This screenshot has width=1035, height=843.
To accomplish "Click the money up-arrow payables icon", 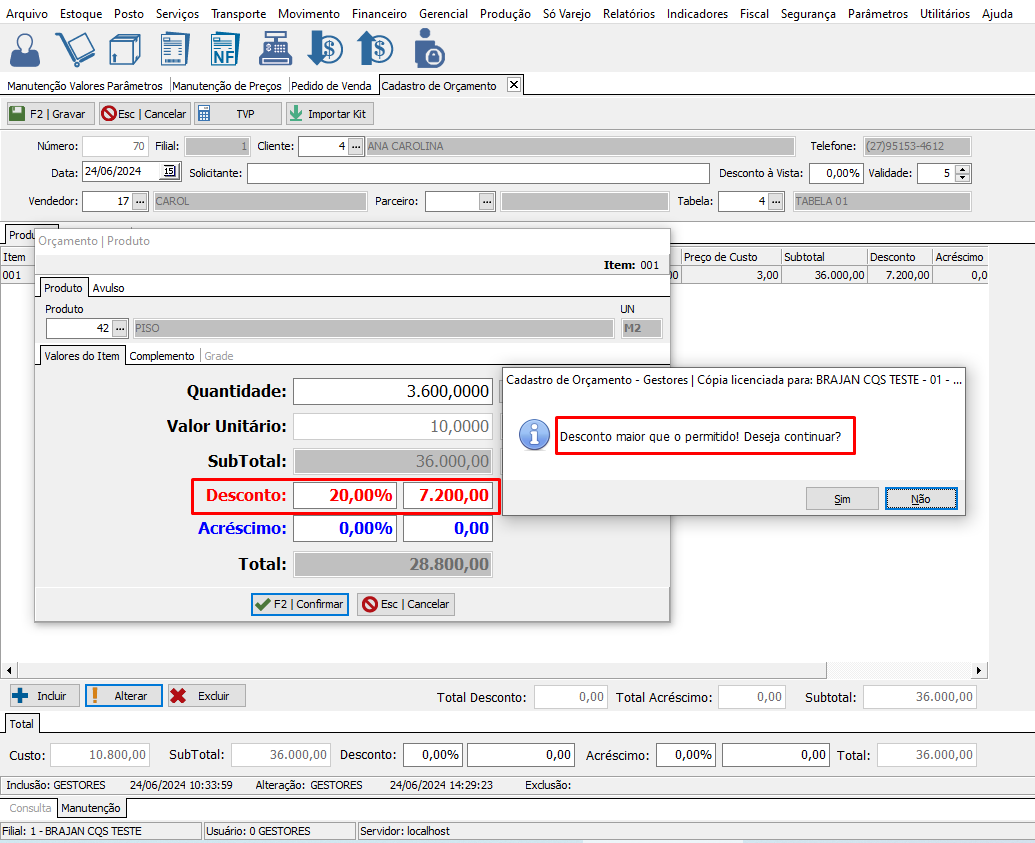I will coord(375,48).
